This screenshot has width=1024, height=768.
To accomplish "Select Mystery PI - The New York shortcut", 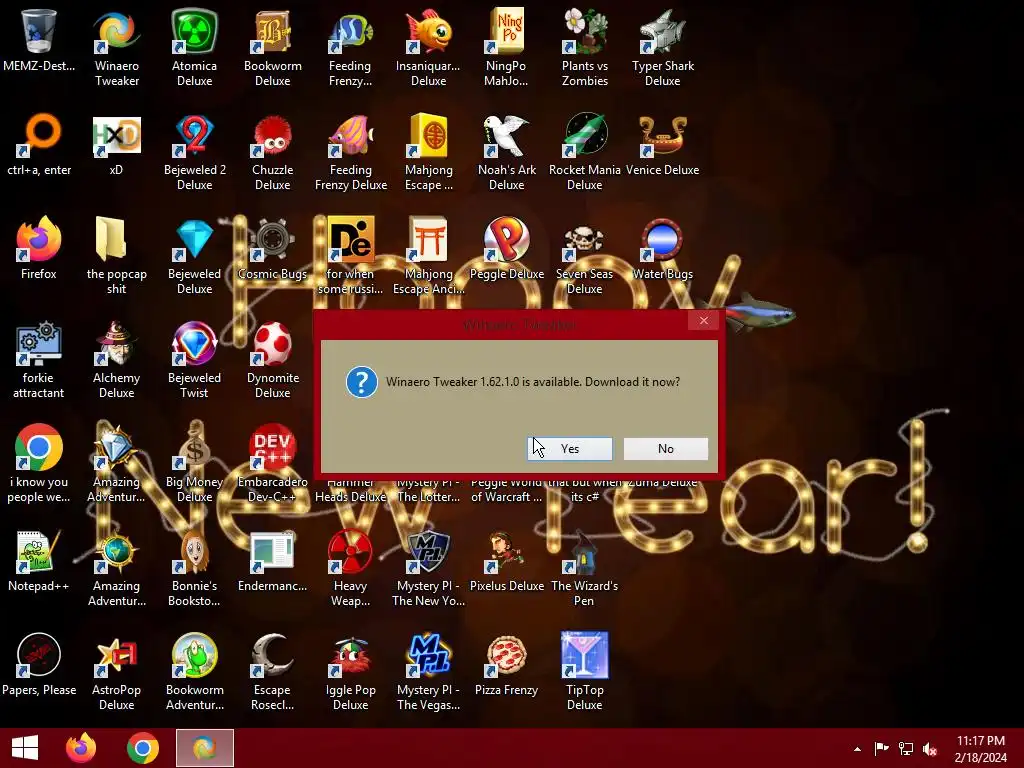I will point(428,568).
